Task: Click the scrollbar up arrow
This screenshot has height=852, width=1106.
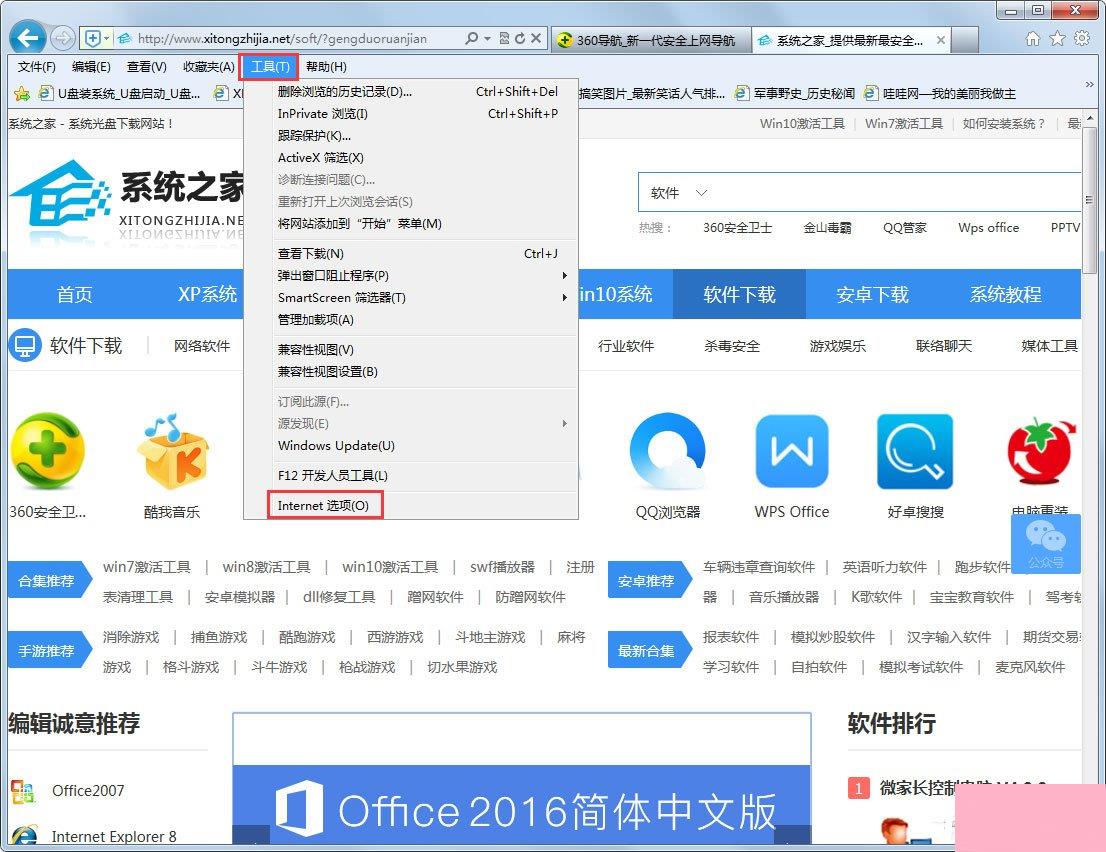Action: pyautogui.click(x=1090, y=118)
